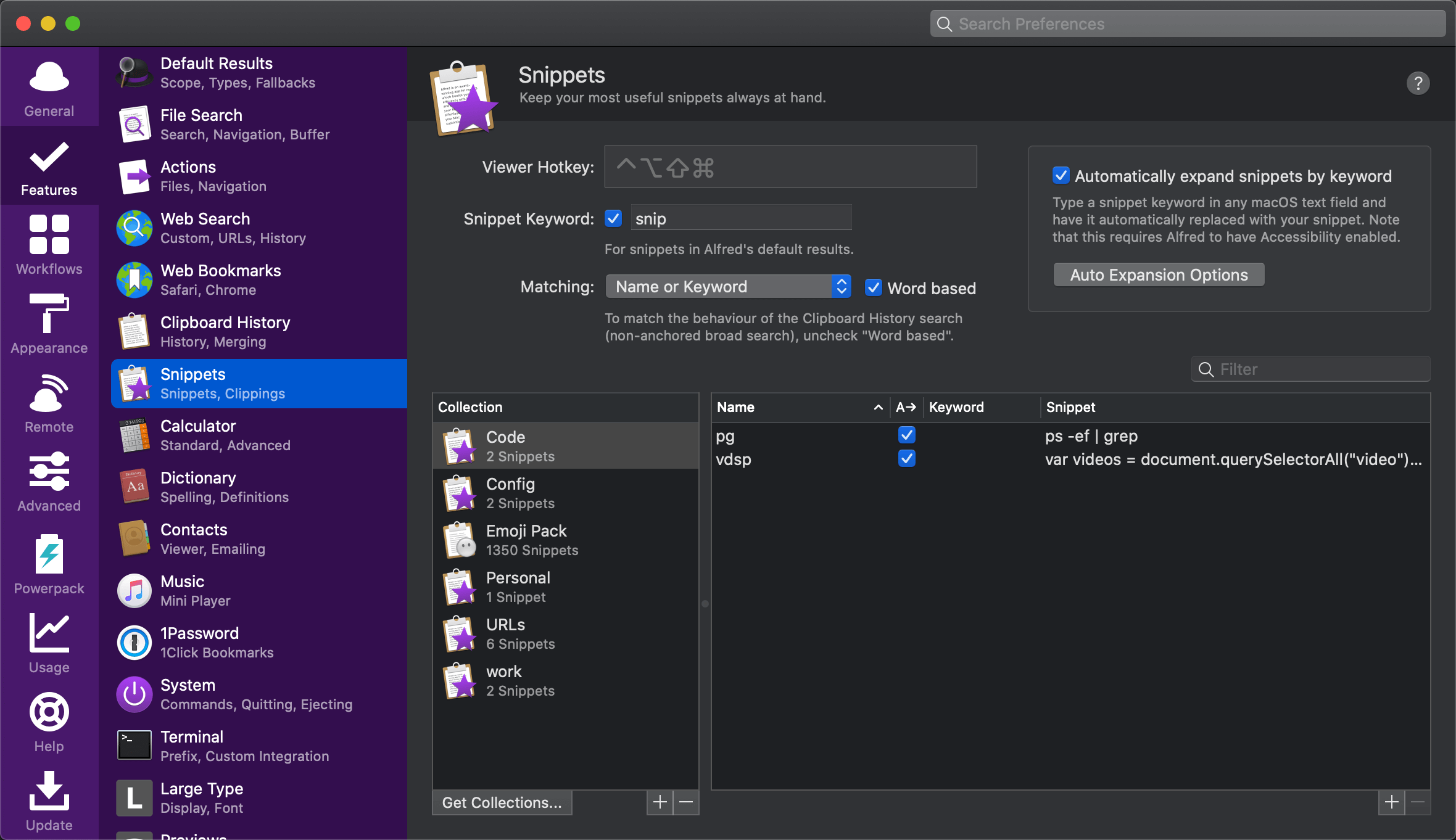Toggle auto-expand checkbox for pg snippet
Screen dimensions: 1456x840
click(906, 435)
